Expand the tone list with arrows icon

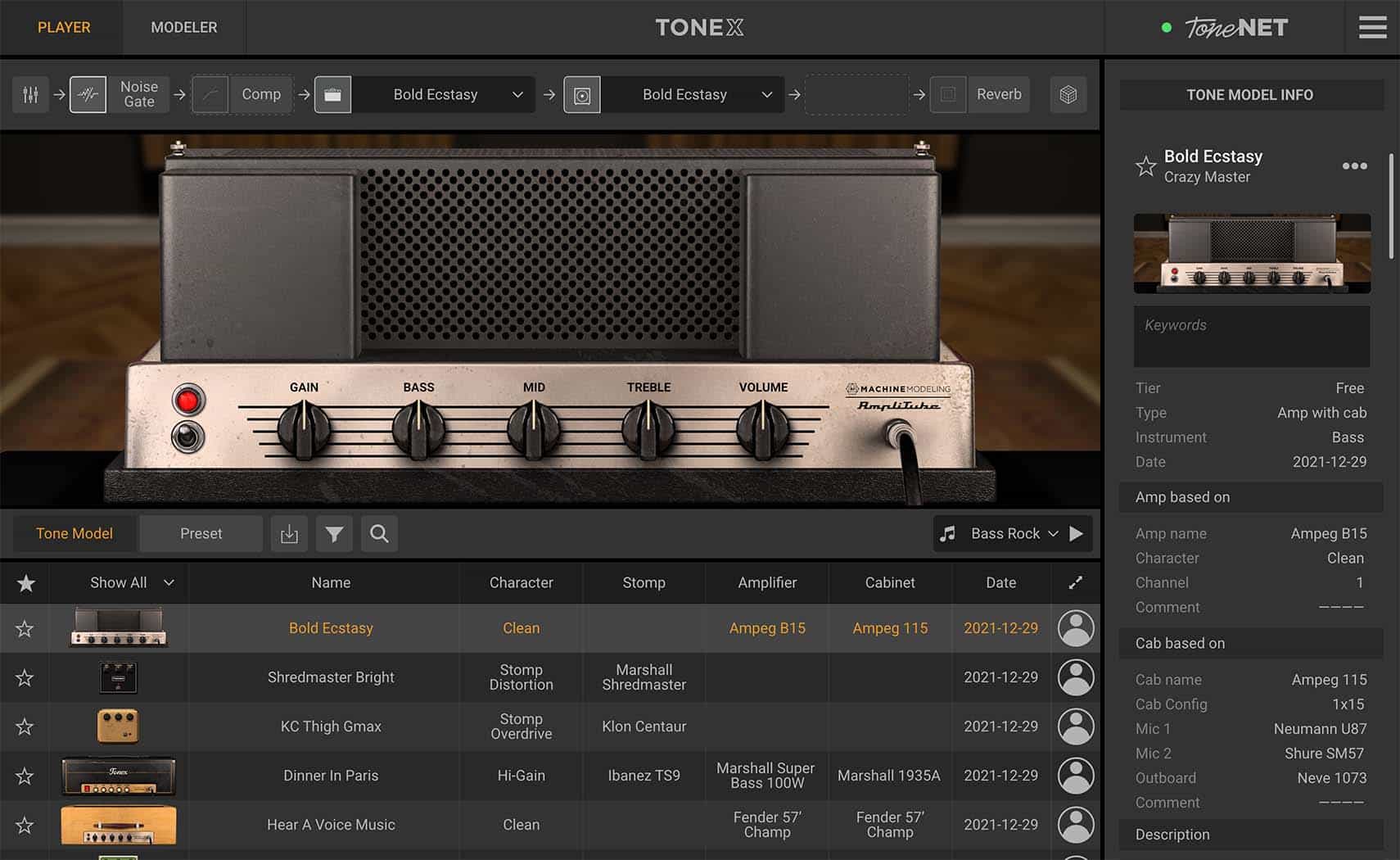coord(1075,582)
